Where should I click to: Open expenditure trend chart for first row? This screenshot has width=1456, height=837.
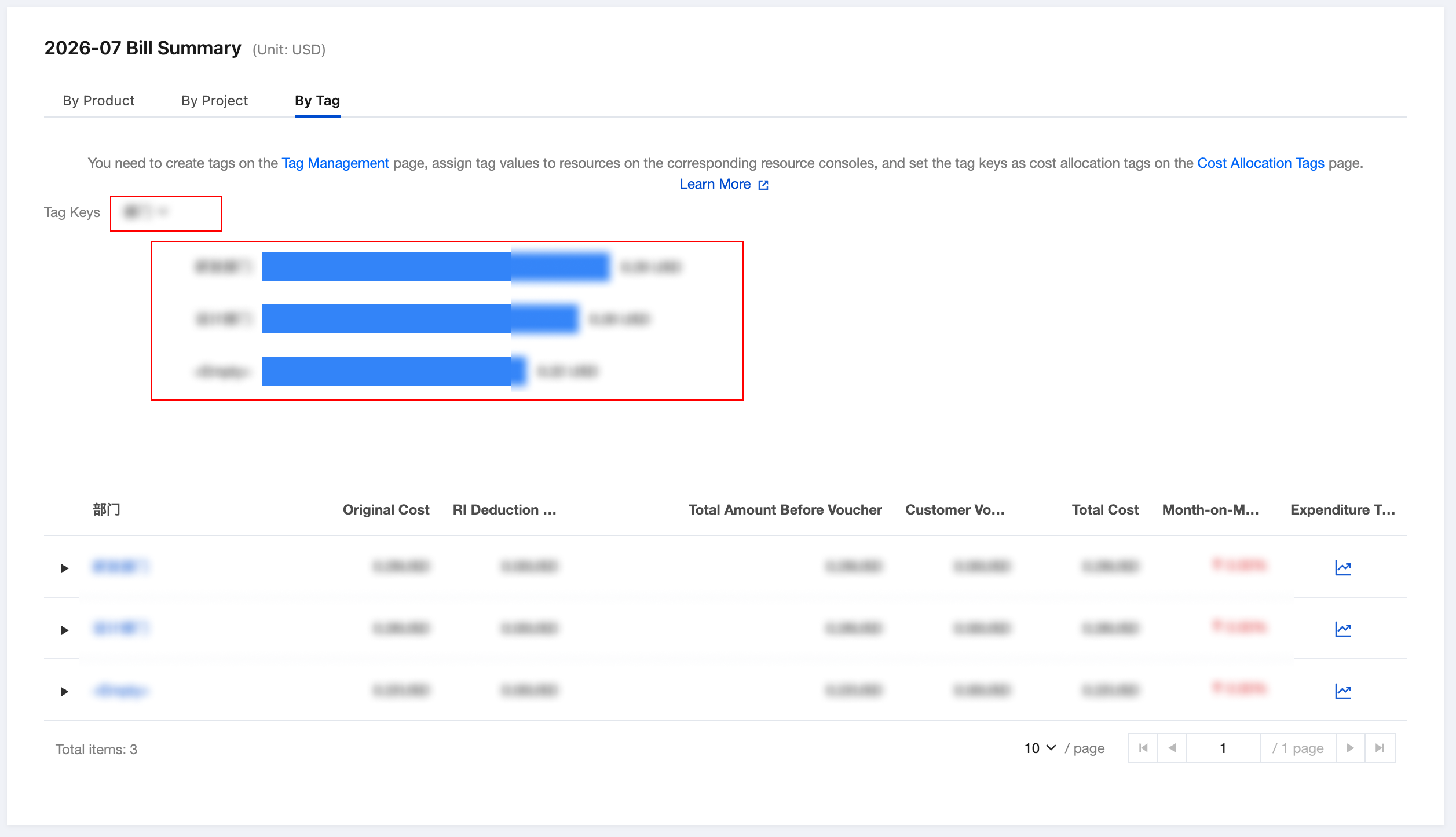pyautogui.click(x=1343, y=568)
